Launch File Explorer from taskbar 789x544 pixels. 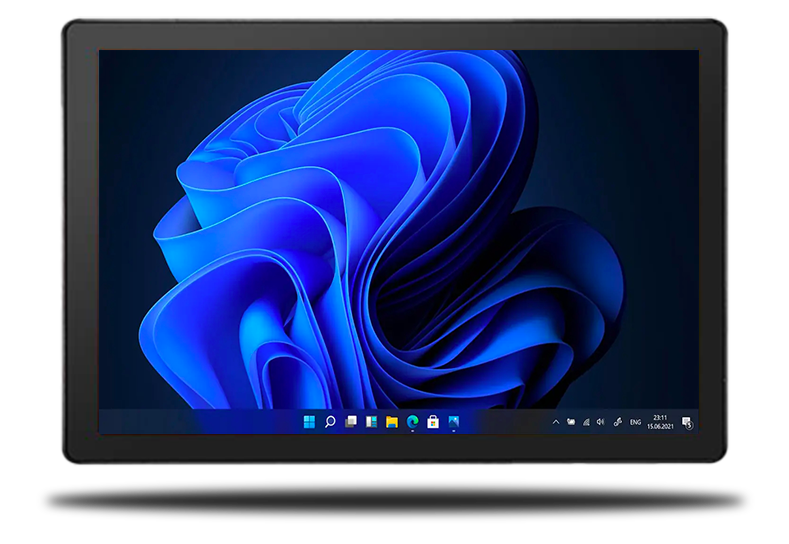(392, 423)
